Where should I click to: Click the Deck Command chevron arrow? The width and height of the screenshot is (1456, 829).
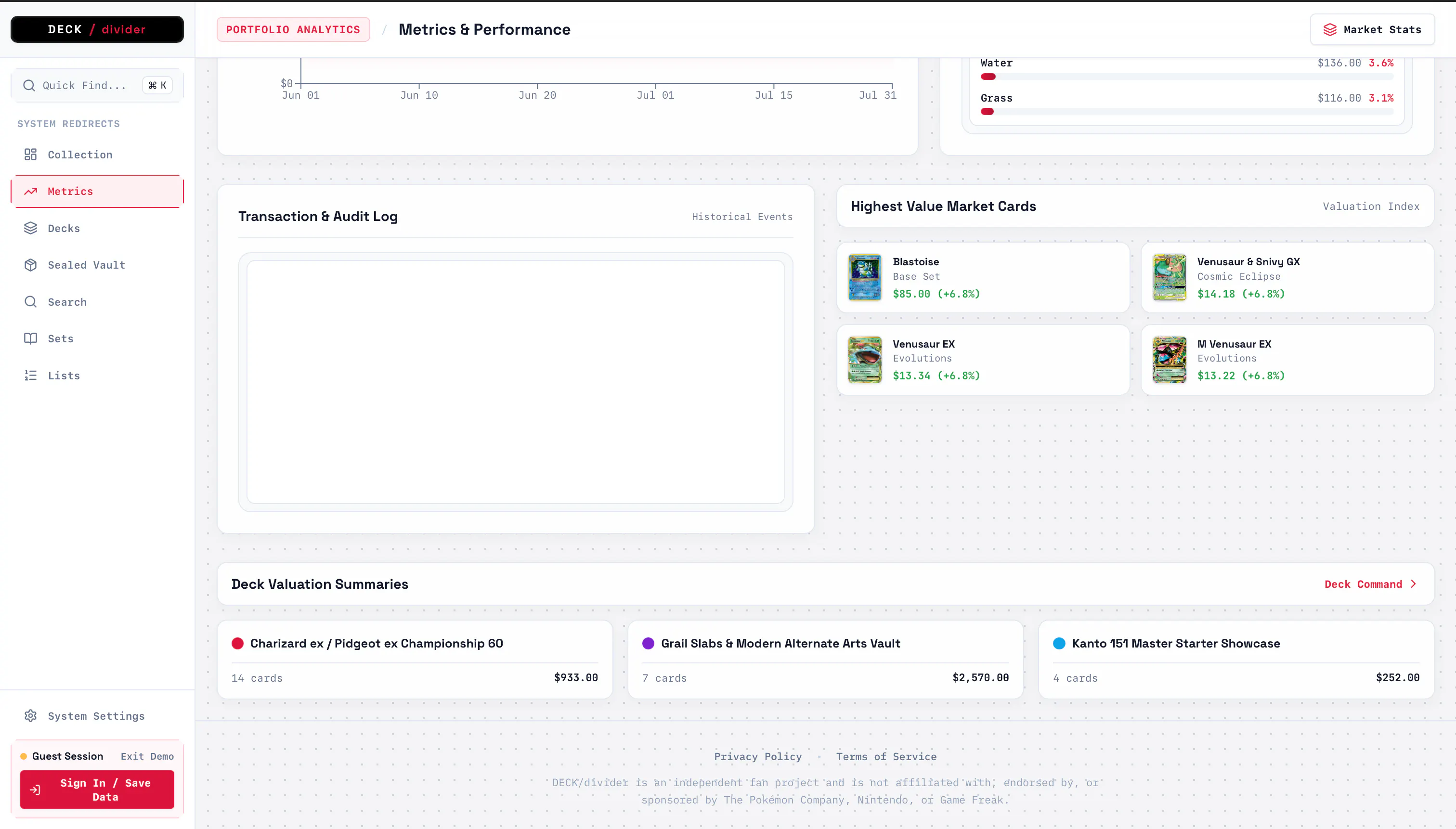coord(1413,584)
